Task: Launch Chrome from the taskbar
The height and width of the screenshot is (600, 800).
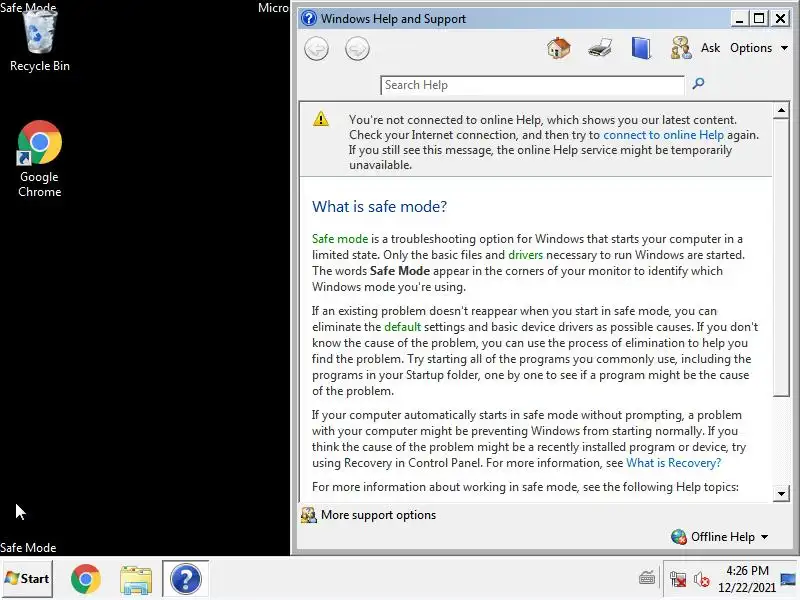Action: click(85, 579)
